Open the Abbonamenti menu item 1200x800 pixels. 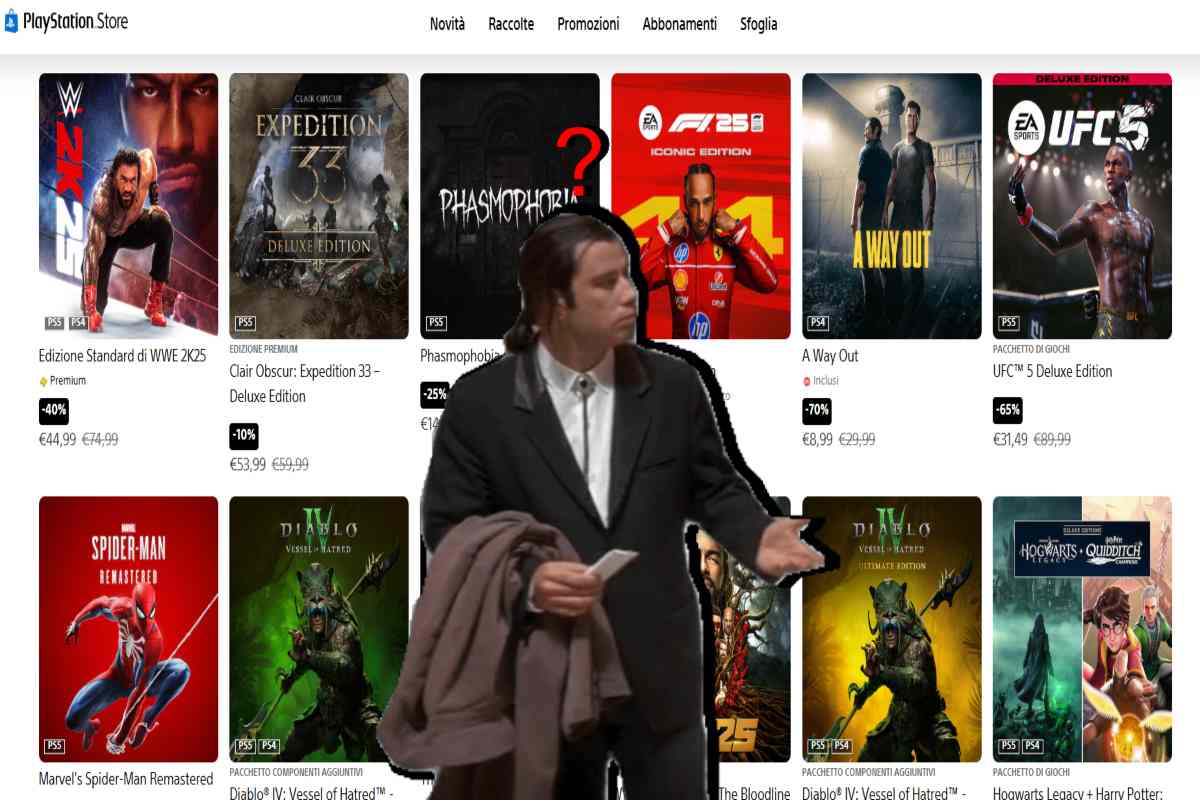pyautogui.click(x=680, y=24)
